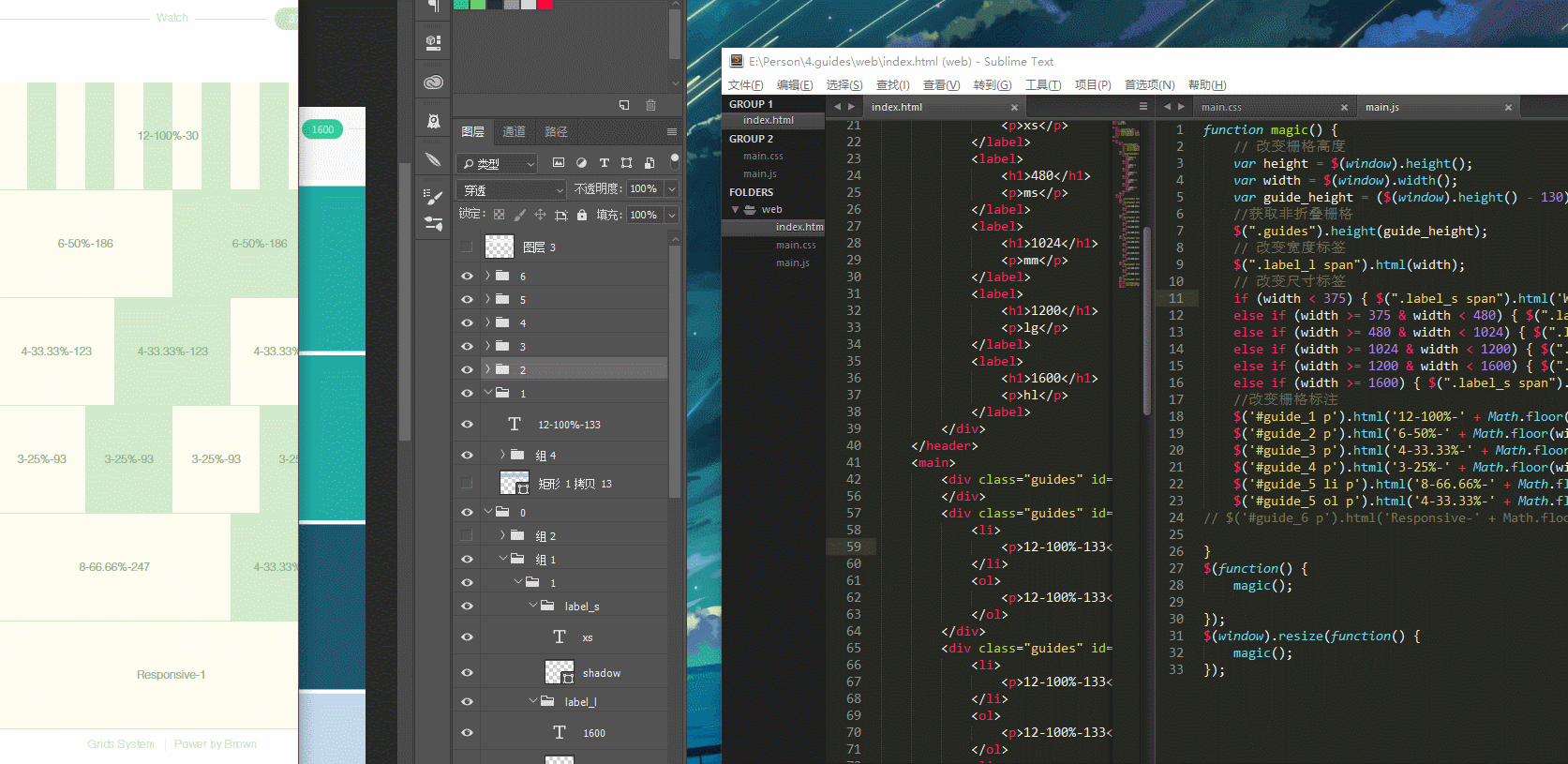Lock image pixels brush icon

click(x=520, y=215)
